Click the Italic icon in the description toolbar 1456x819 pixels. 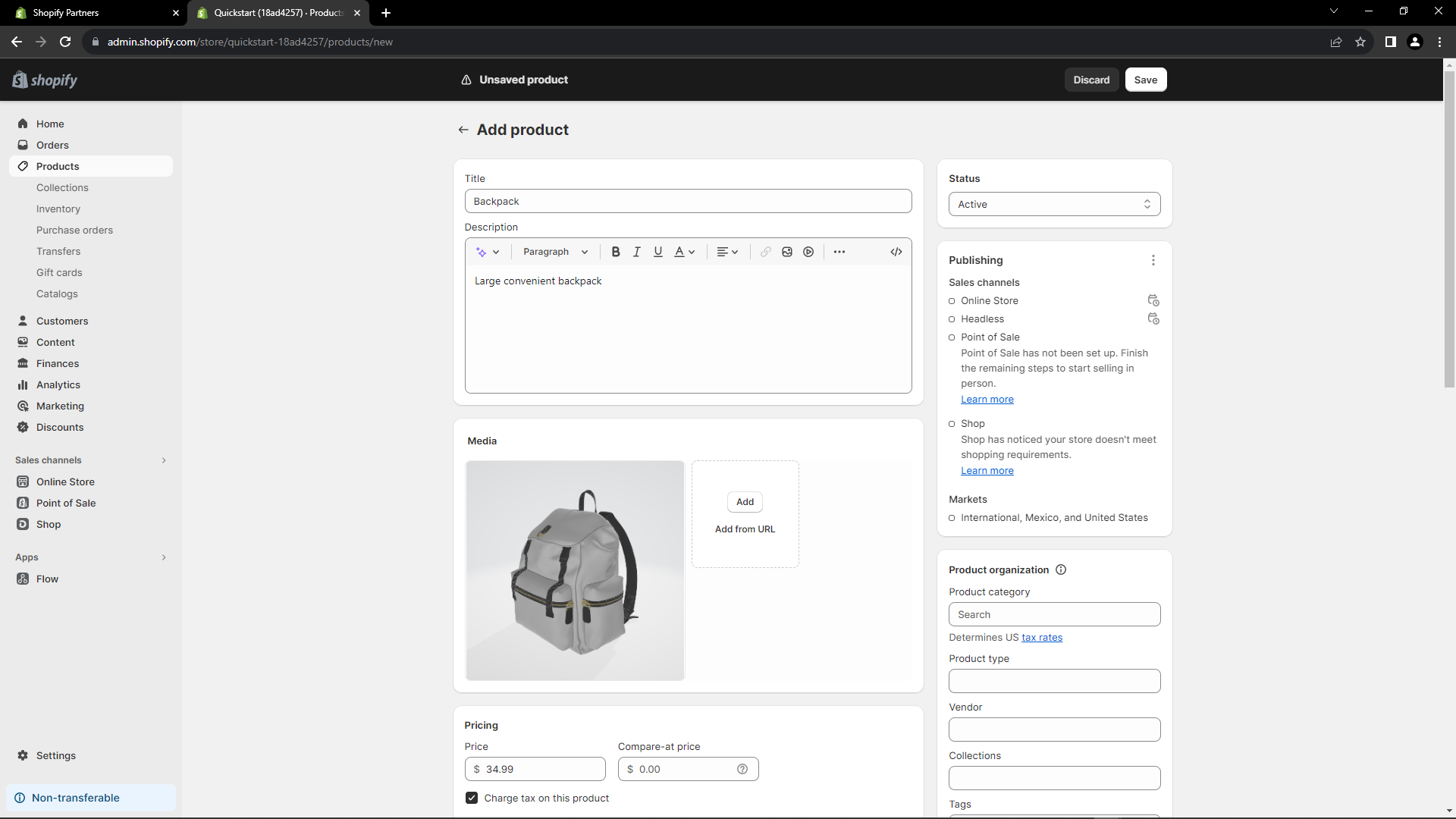coord(636,251)
